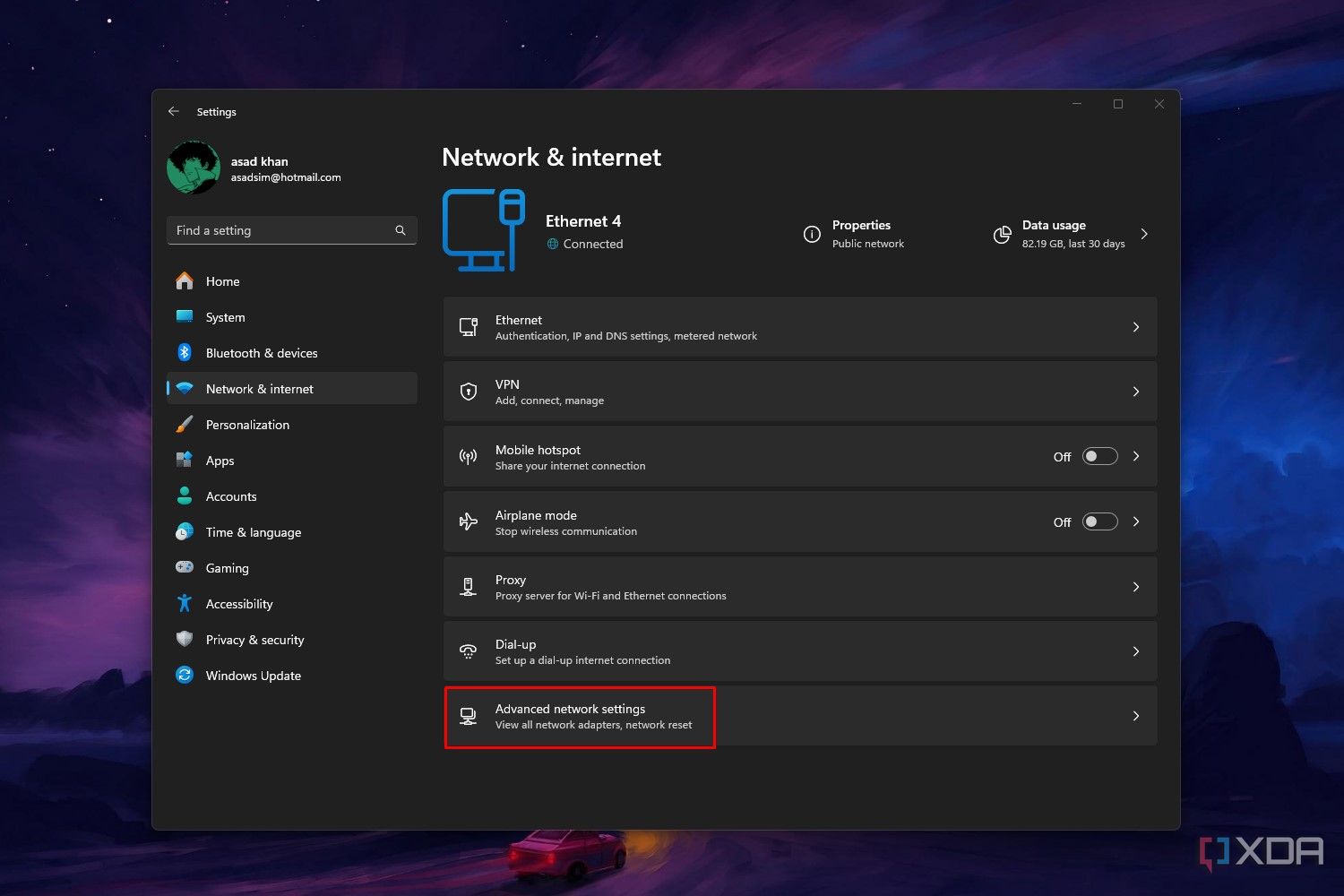1344x896 pixels.
Task: Open the Proxy settings row
Action: pos(800,587)
